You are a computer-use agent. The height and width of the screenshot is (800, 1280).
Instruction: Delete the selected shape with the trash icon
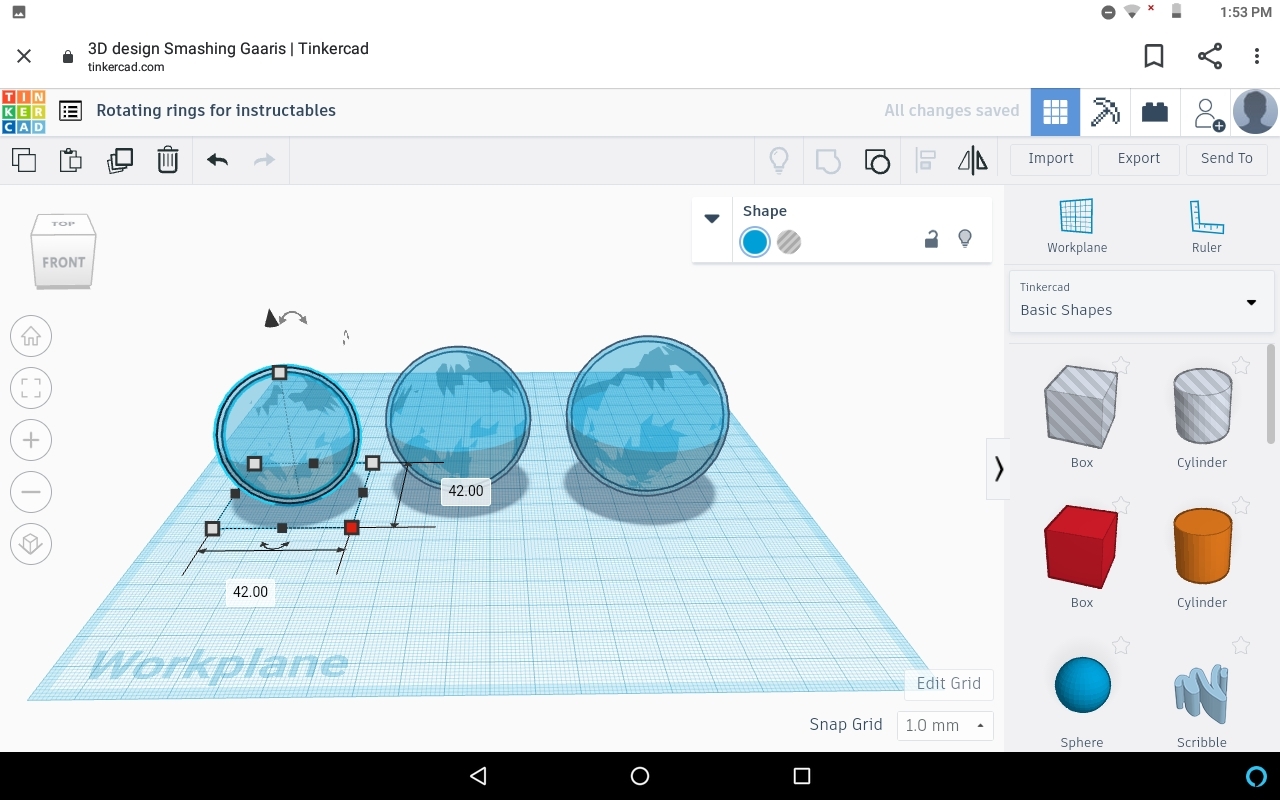(168, 160)
